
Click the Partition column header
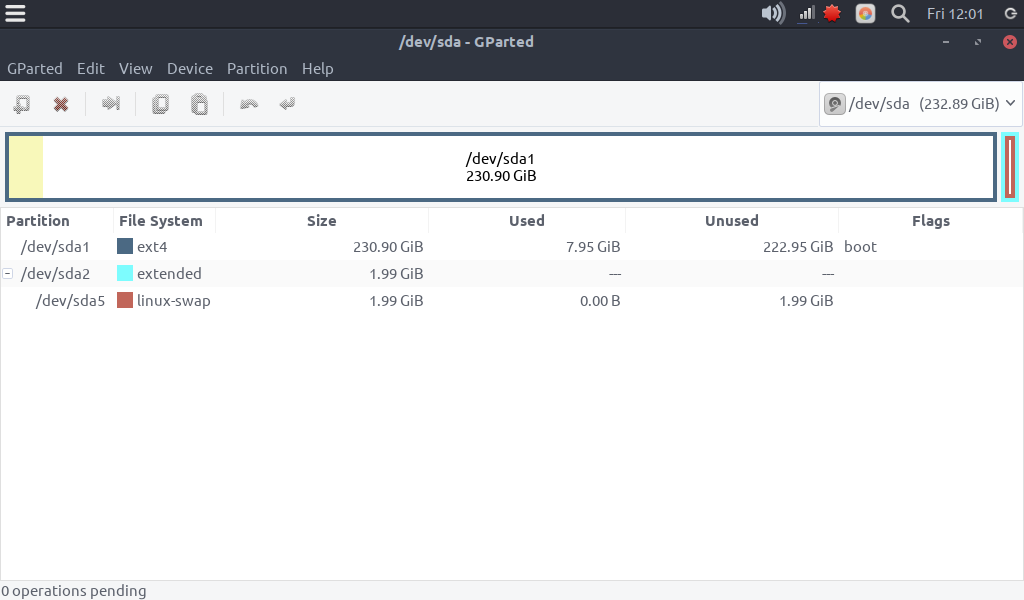click(x=57, y=221)
